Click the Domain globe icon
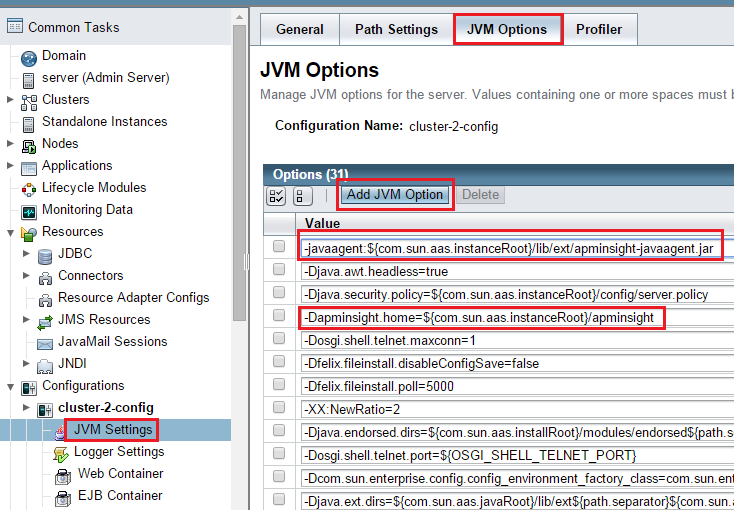Screen dimensions: 734x510 coord(29,56)
